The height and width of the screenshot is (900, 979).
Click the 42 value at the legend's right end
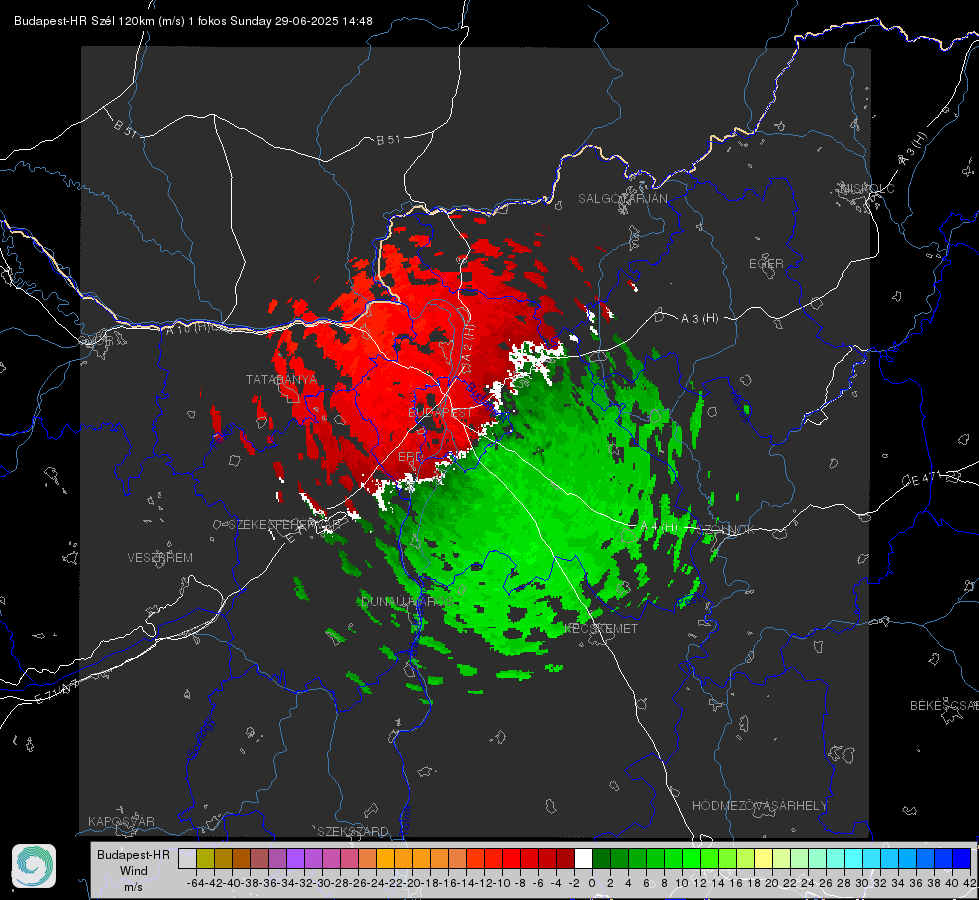pos(970,883)
